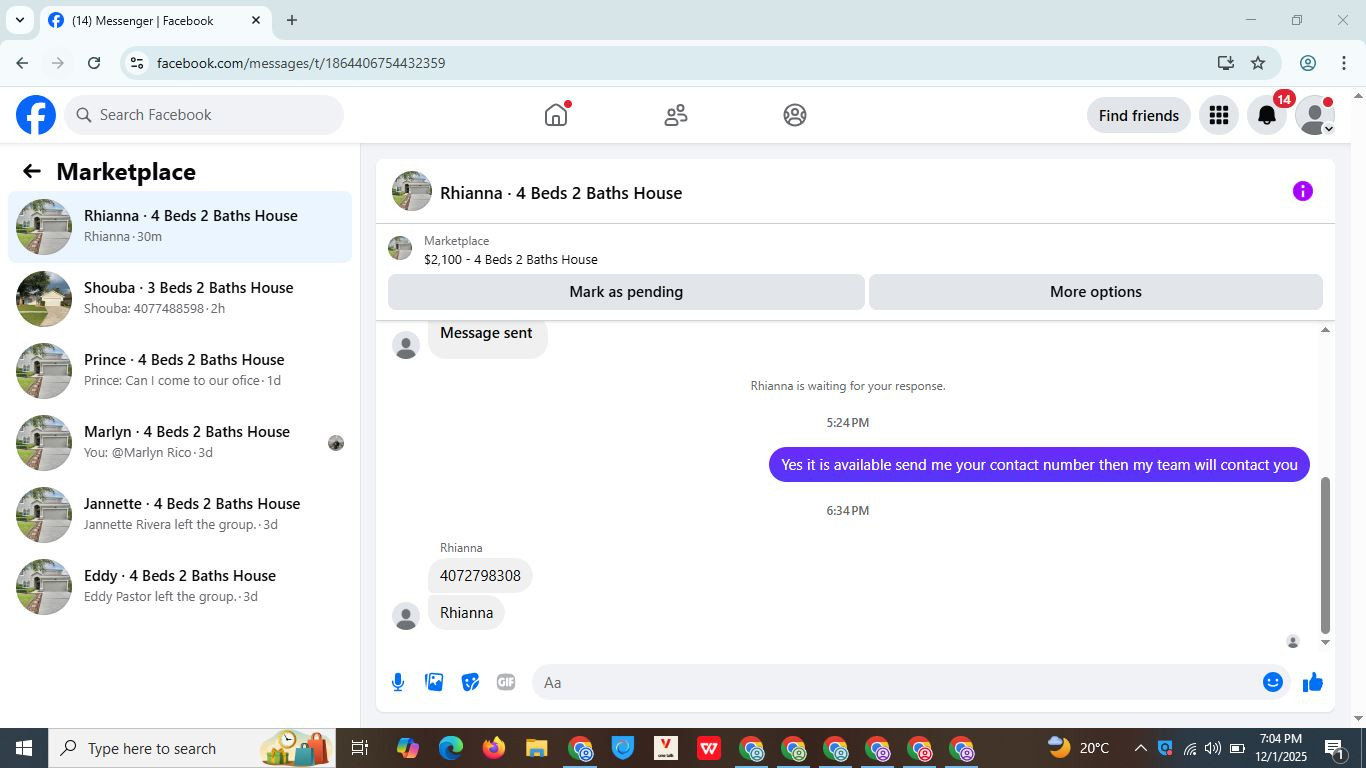Click Rhianna chat header title
This screenshot has height=768, width=1366.
click(x=561, y=193)
